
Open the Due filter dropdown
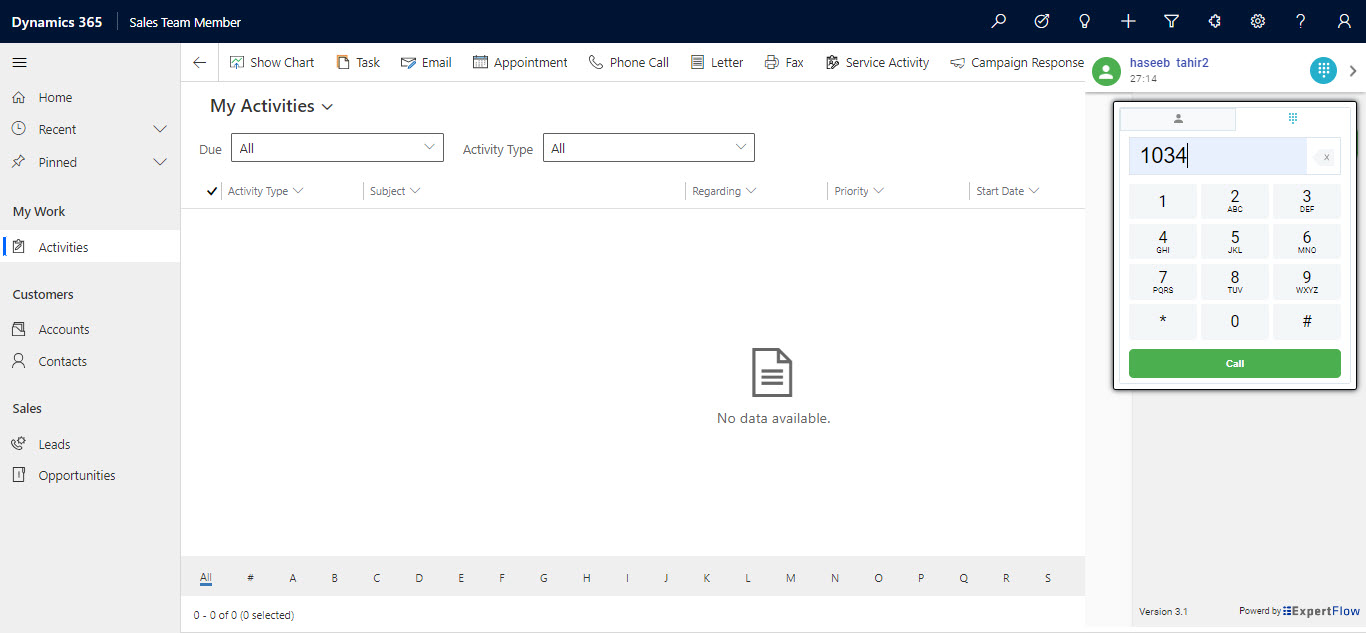pos(337,148)
